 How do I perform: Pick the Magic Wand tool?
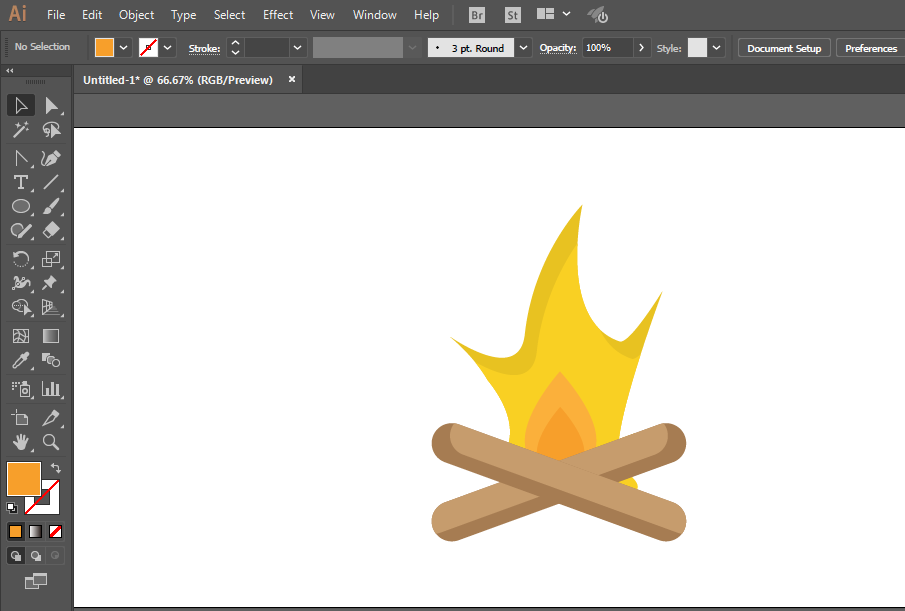21,130
